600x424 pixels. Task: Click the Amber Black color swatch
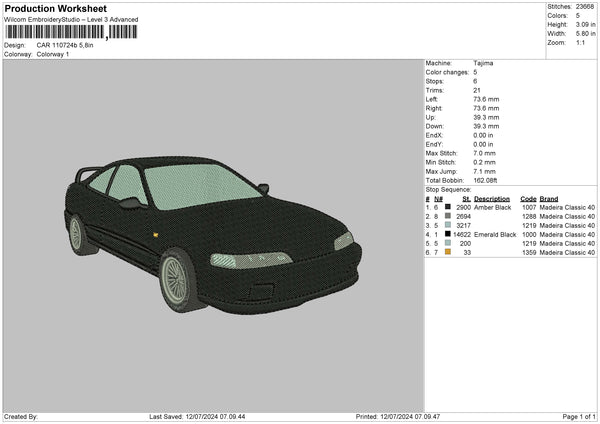coord(446,207)
